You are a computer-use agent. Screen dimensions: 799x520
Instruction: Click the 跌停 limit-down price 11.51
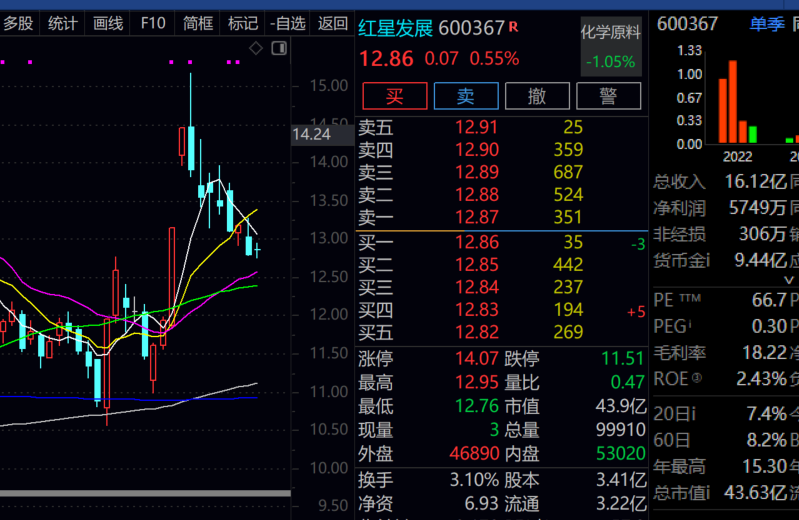pyautogui.click(x=623, y=358)
